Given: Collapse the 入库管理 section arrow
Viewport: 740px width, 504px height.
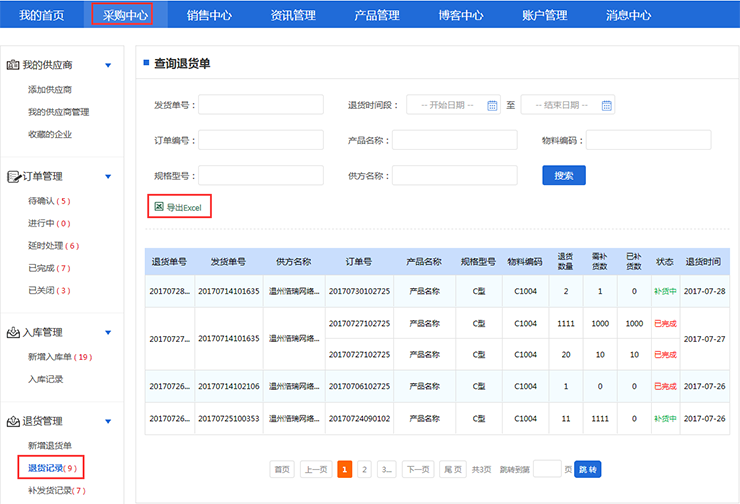Looking at the screenshot, I should tap(108, 333).
